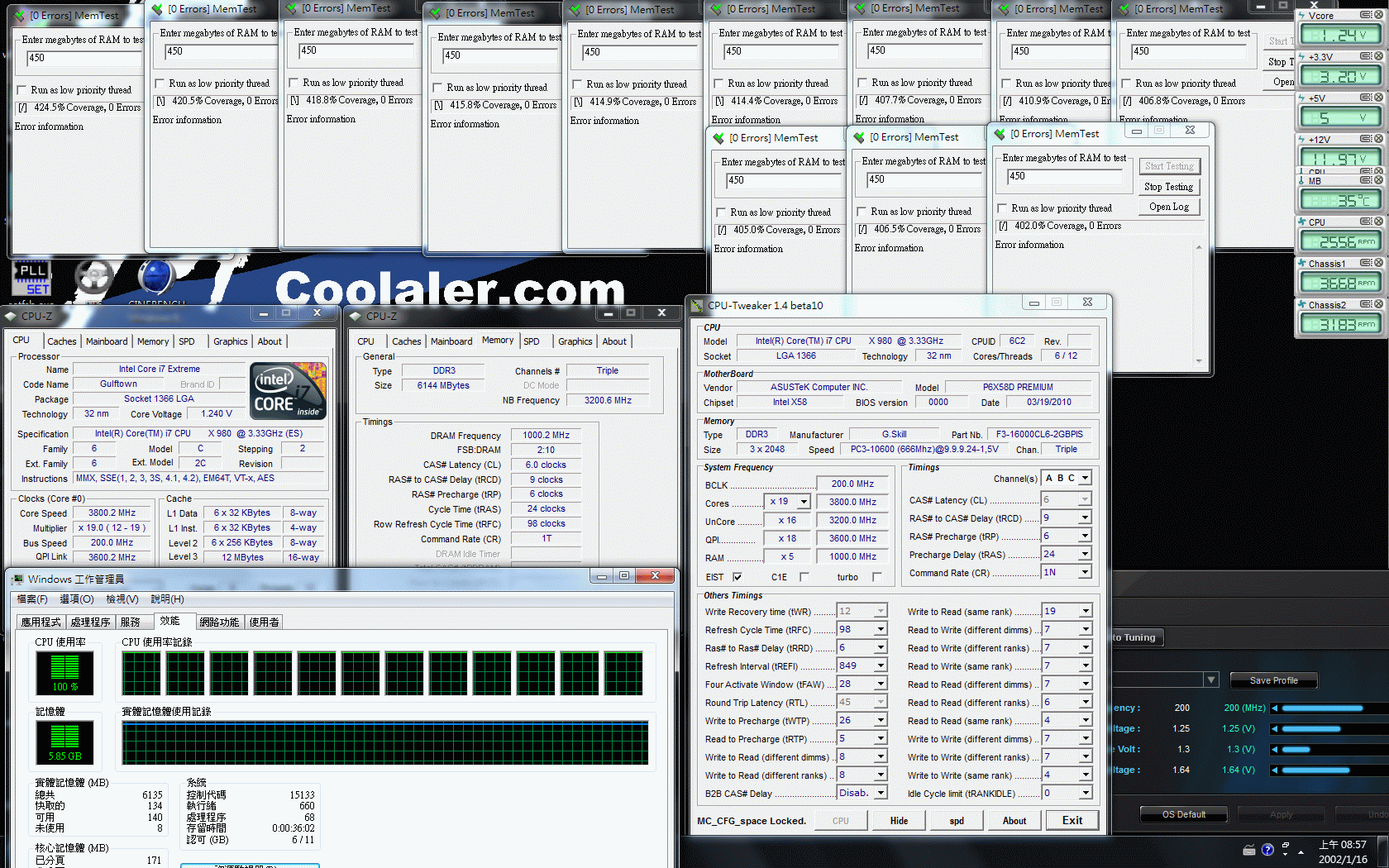The image size is (1389, 868).
Task: Open the RAS# Precharge (tRP) dropdown
Action: (1085, 537)
